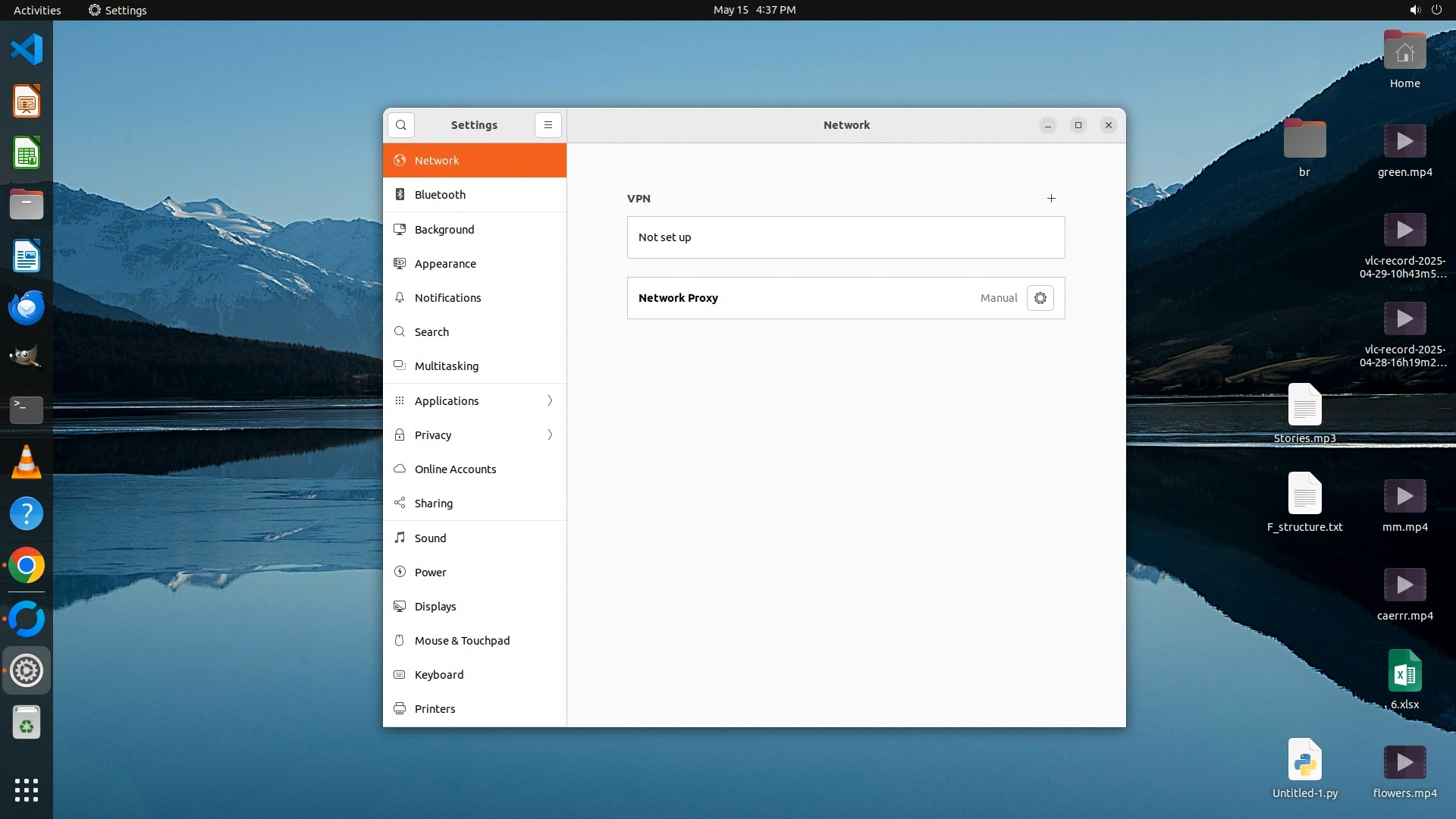The image size is (1456, 819).
Task: Launch VLC media player from dock
Action: tap(27, 462)
